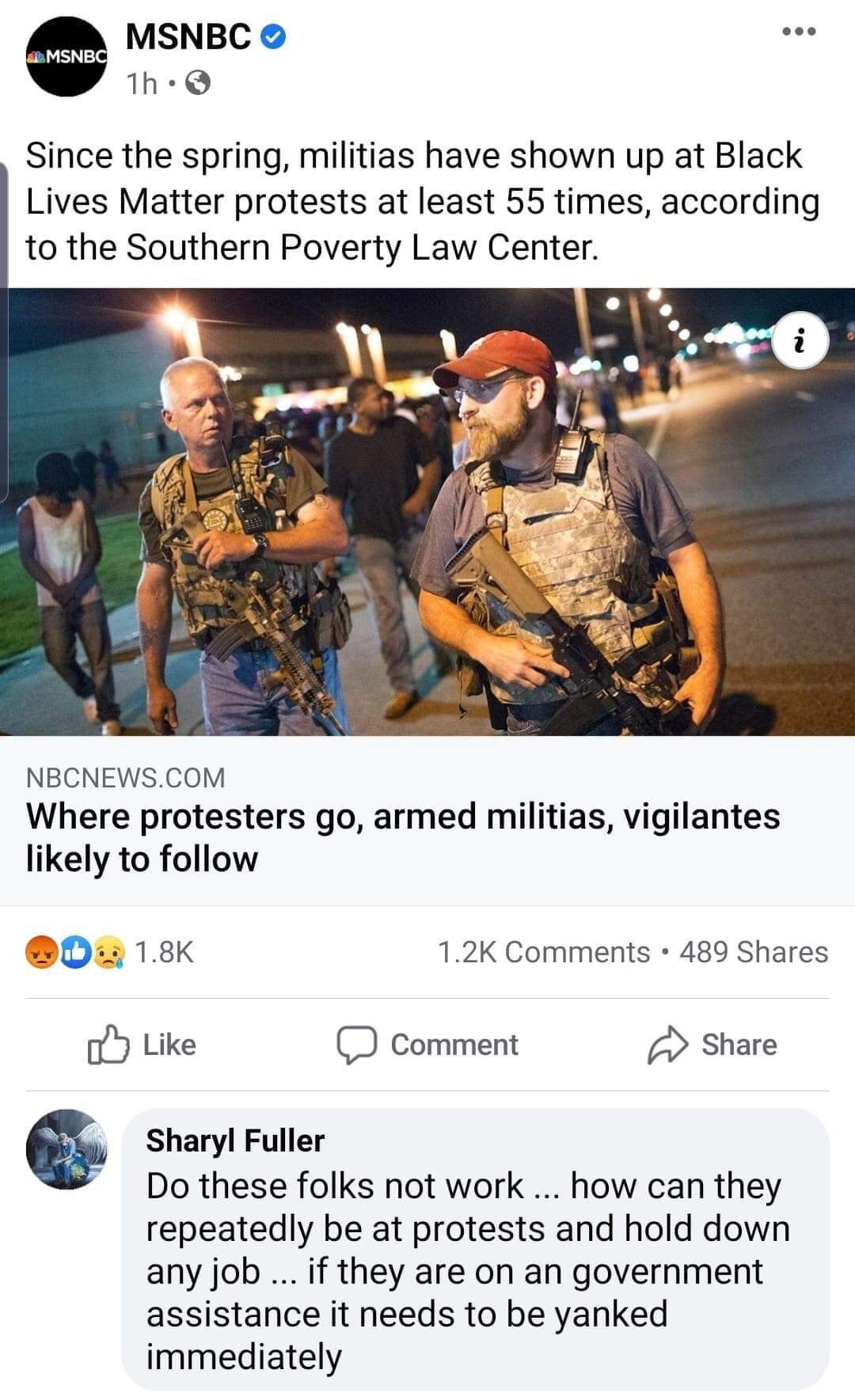The image size is (855, 1400).
Task: View the angry reaction emoji
Action: click(x=39, y=951)
